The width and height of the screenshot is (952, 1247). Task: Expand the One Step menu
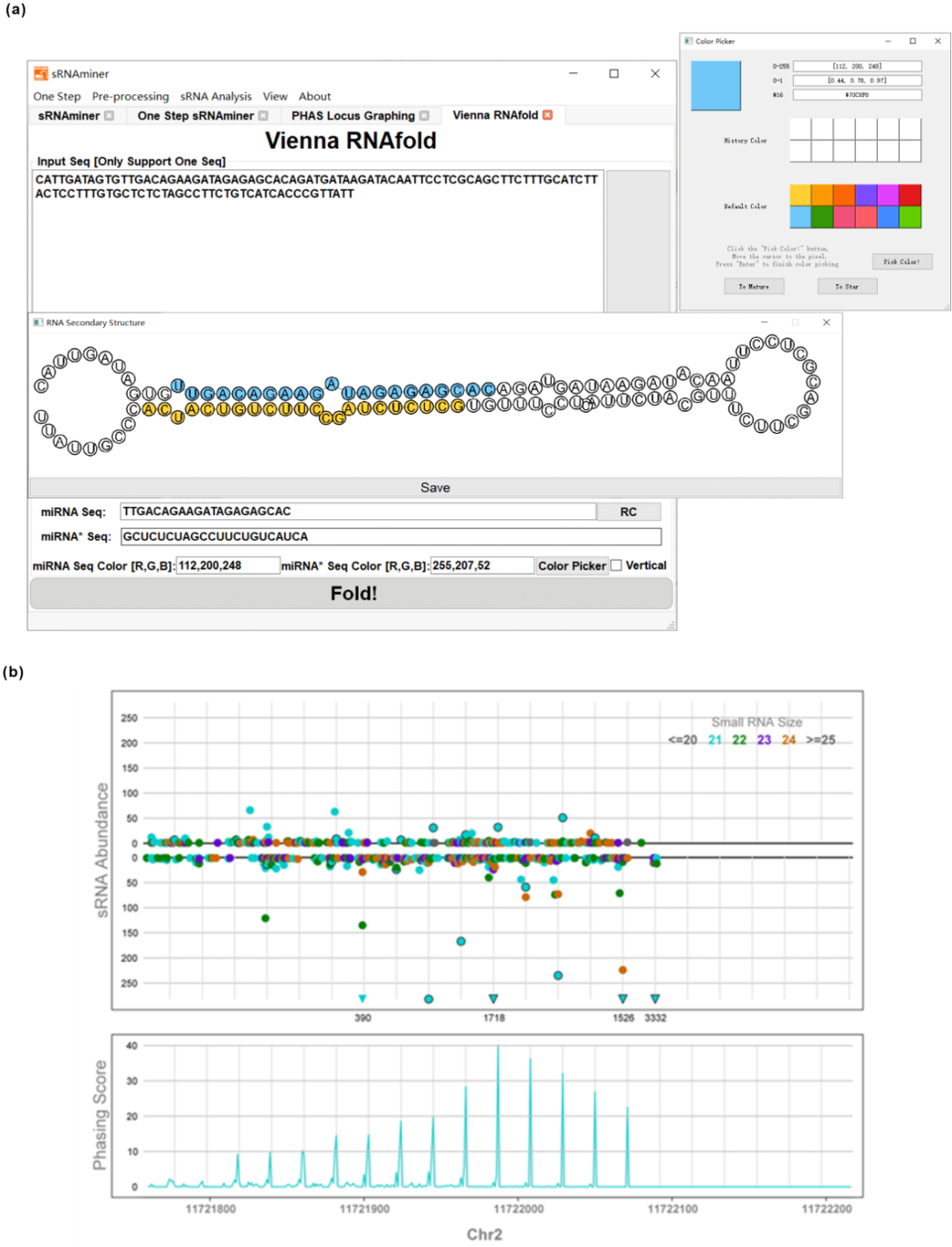point(56,96)
